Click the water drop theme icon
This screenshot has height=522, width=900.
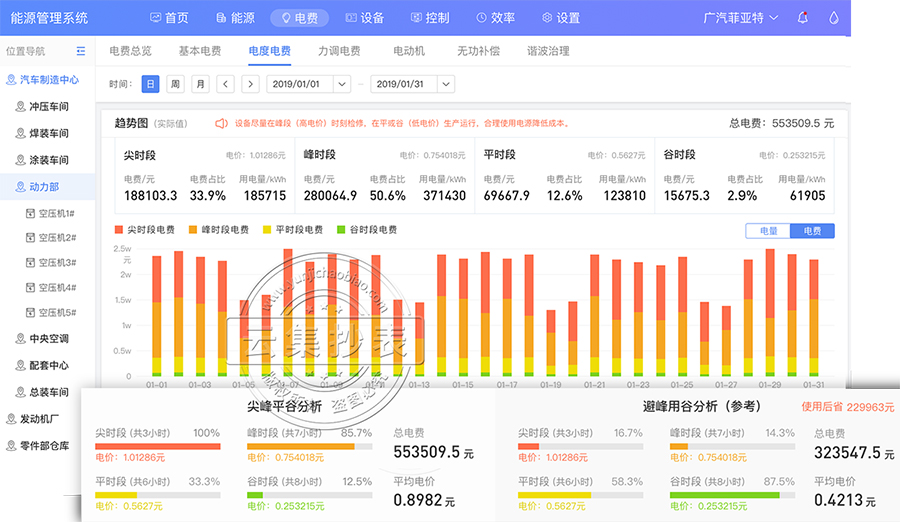coord(834,18)
